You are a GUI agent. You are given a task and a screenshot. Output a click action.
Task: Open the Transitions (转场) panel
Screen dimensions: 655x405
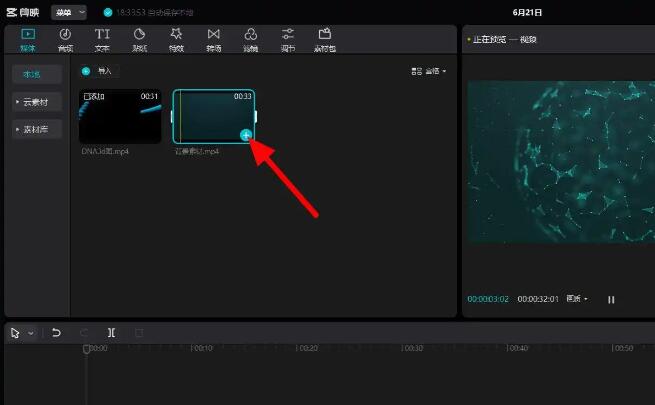pos(213,39)
